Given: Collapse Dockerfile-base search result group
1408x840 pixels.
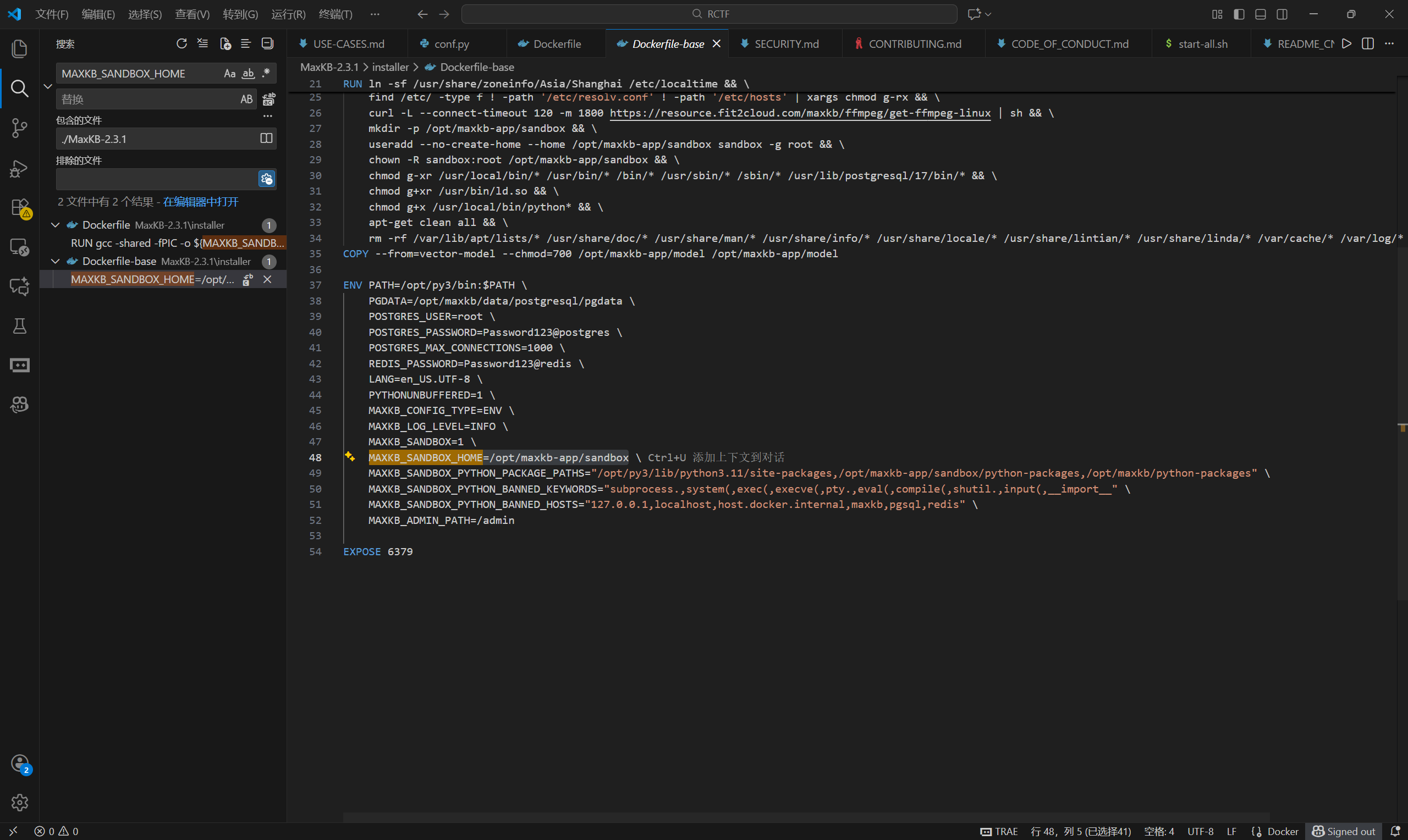Looking at the screenshot, I should (x=56, y=261).
